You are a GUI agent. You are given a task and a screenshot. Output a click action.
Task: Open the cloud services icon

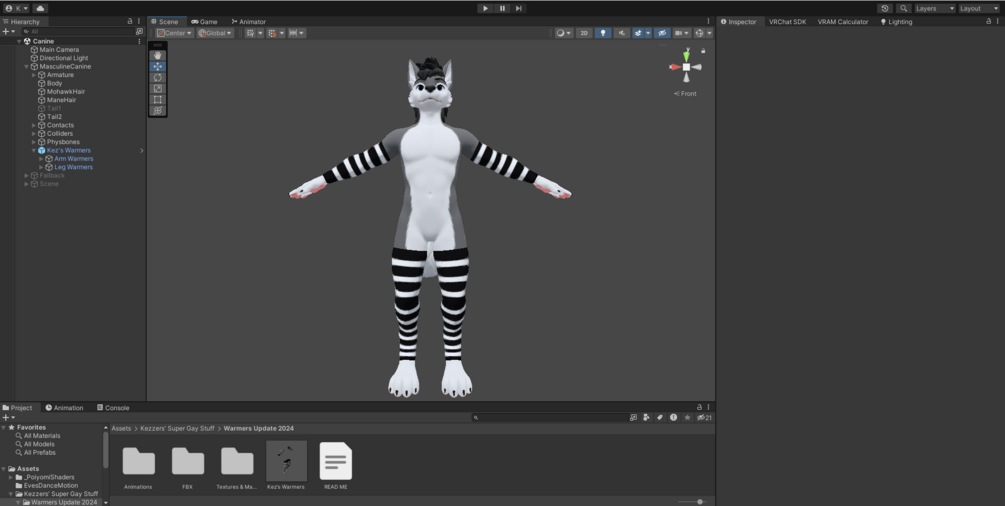[x=40, y=8]
